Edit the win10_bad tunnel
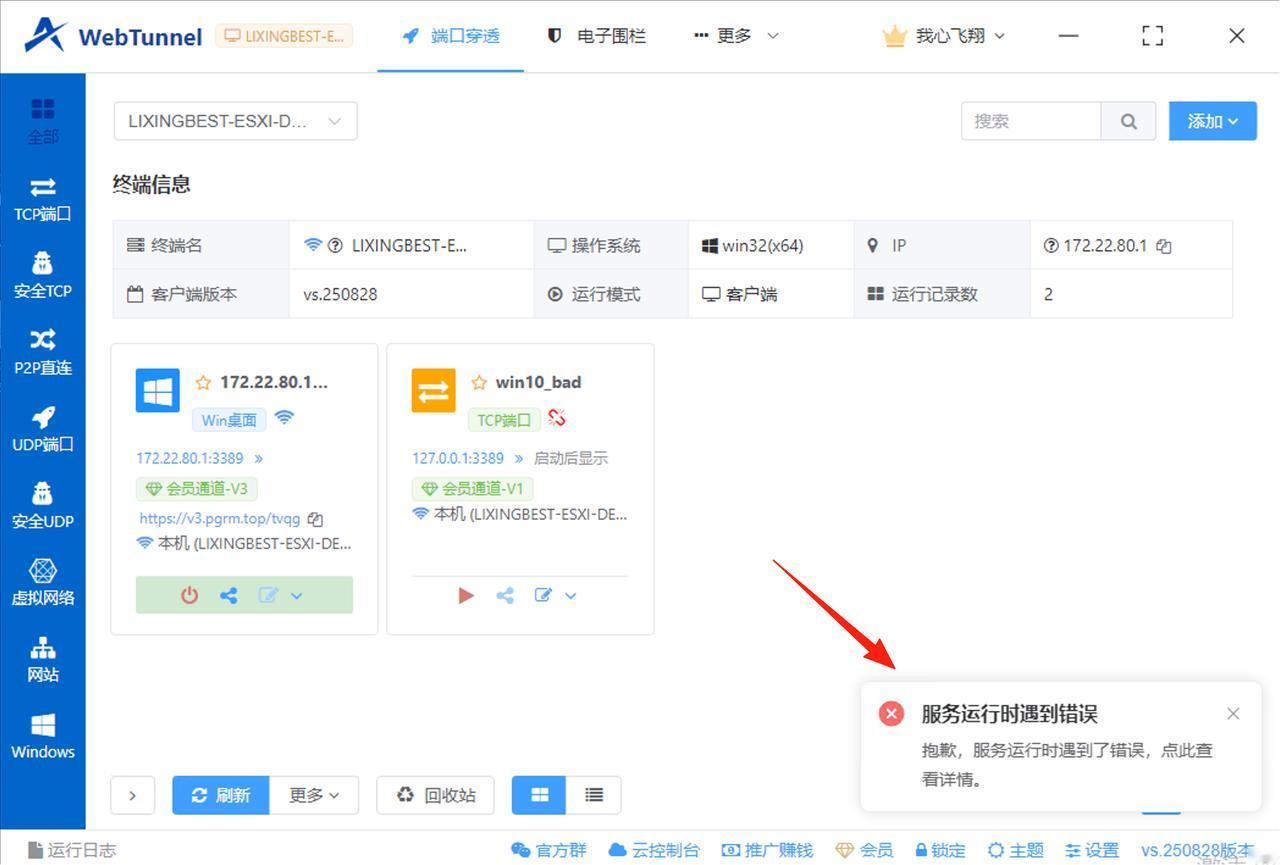Image resolution: width=1280 pixels, height=865 pixels. (543, 595)
